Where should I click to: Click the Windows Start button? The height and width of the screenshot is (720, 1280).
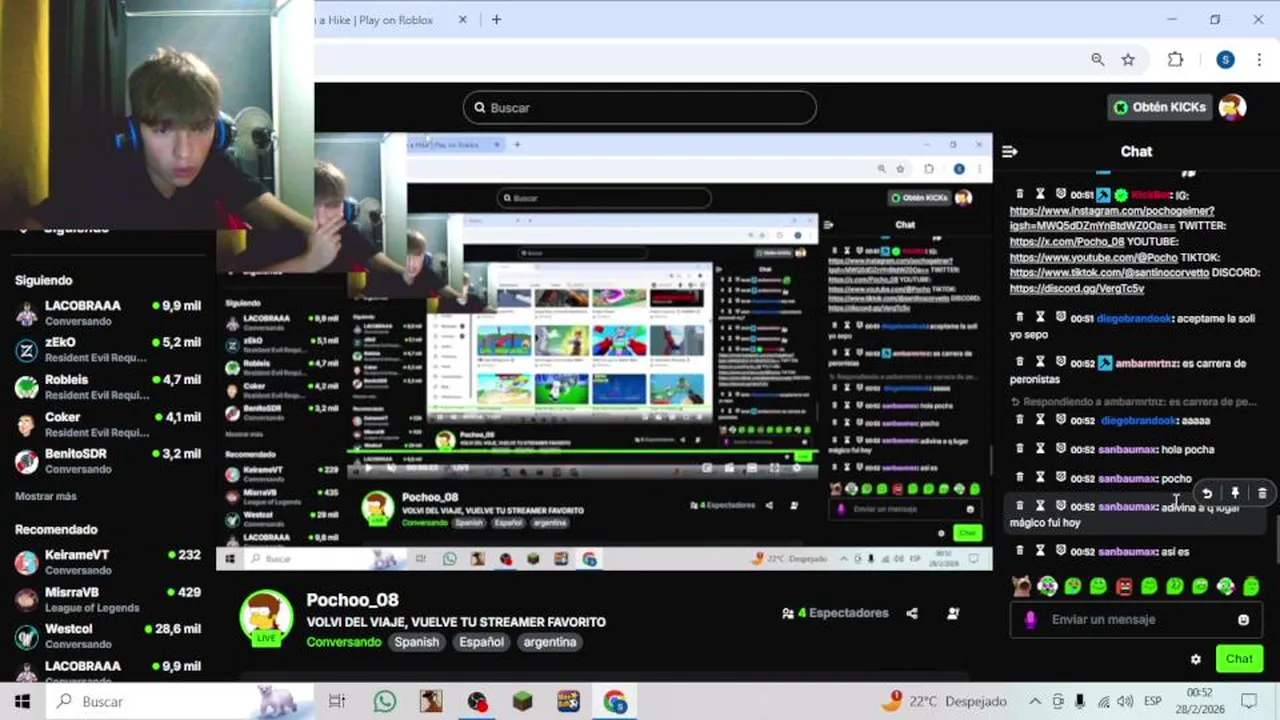22,701
